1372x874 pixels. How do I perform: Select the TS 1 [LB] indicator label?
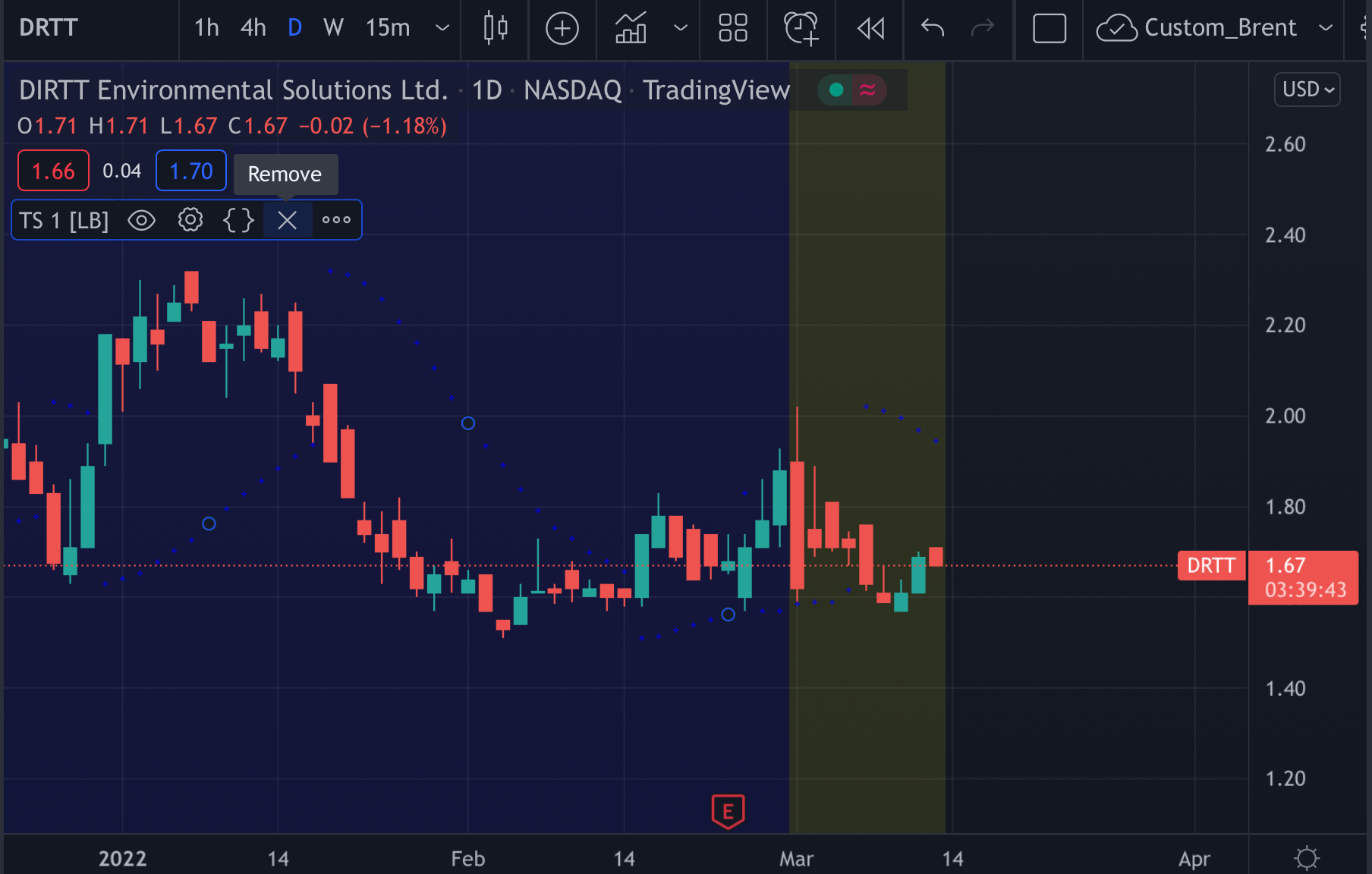click(65, 221)
